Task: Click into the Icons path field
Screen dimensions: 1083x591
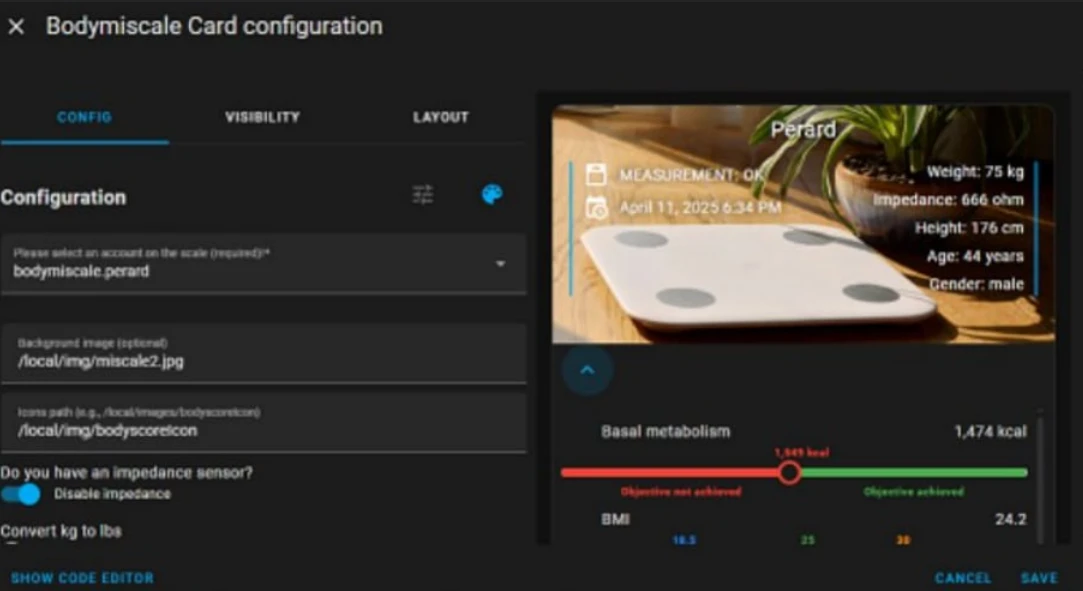Action: coord(263,423)
